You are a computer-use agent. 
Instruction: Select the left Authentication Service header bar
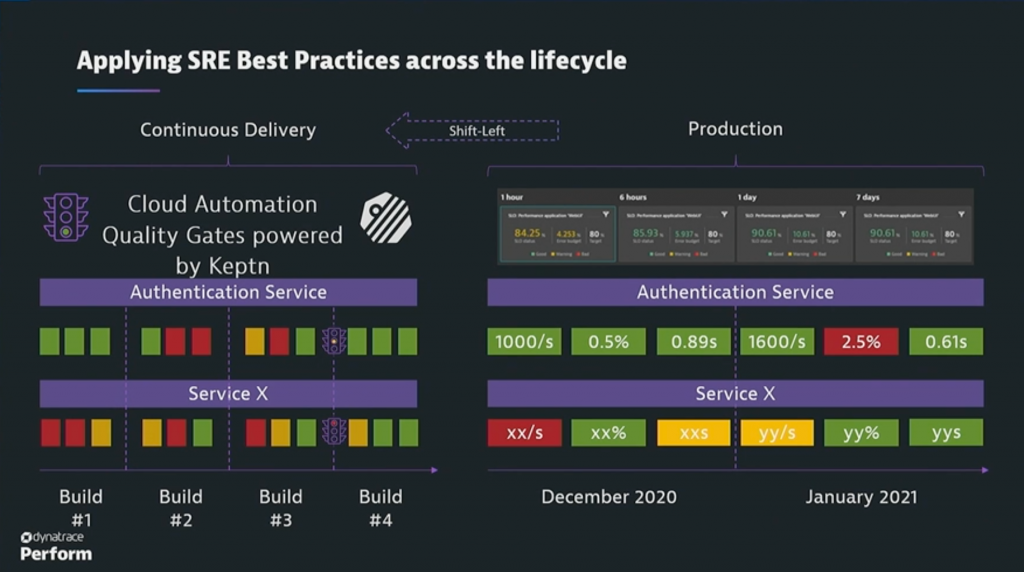coord(228,292)
